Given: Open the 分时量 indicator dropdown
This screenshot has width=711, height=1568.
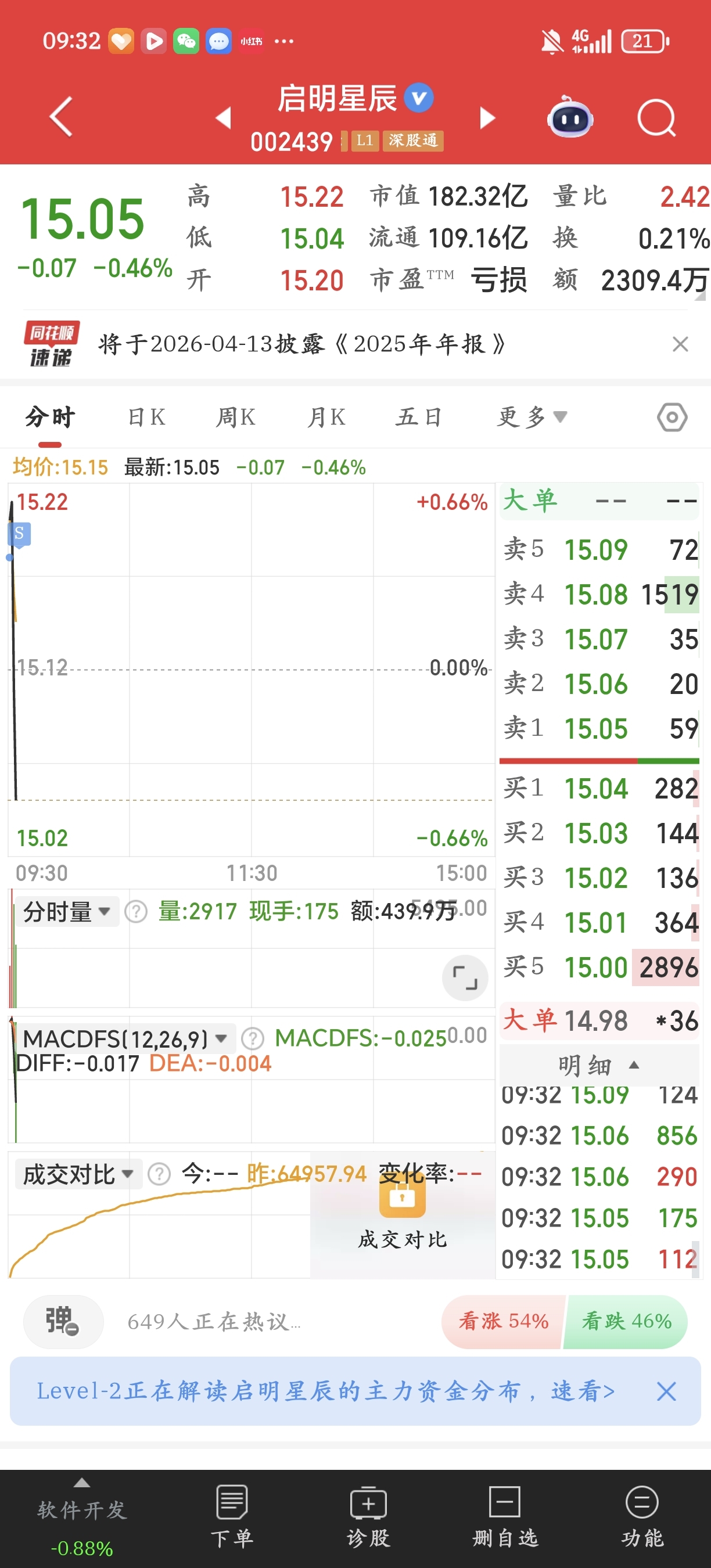Looking at the screenshot, I should (67, 911).
